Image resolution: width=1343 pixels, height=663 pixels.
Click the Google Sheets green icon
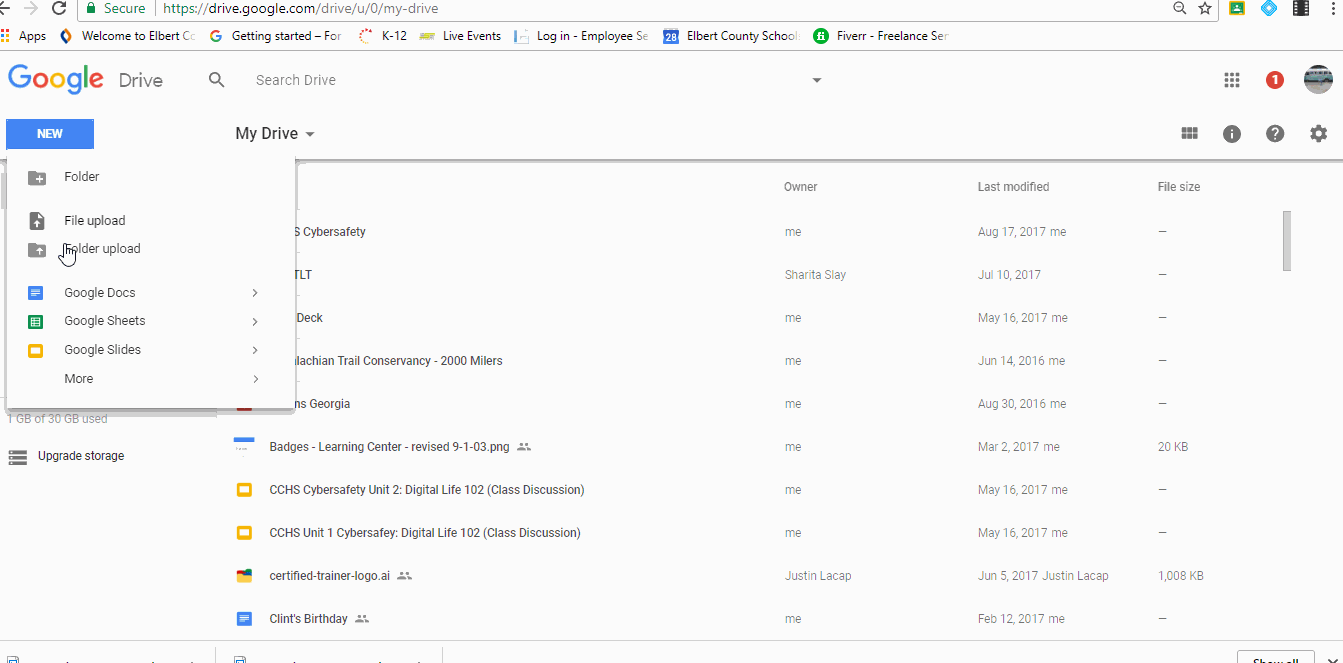(x=36, y=322)
